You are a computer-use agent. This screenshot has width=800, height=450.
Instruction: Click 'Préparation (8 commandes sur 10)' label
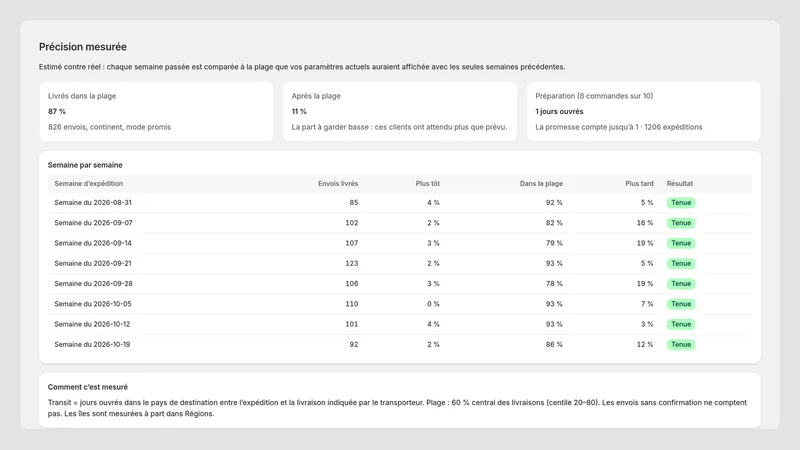(594, 96)
